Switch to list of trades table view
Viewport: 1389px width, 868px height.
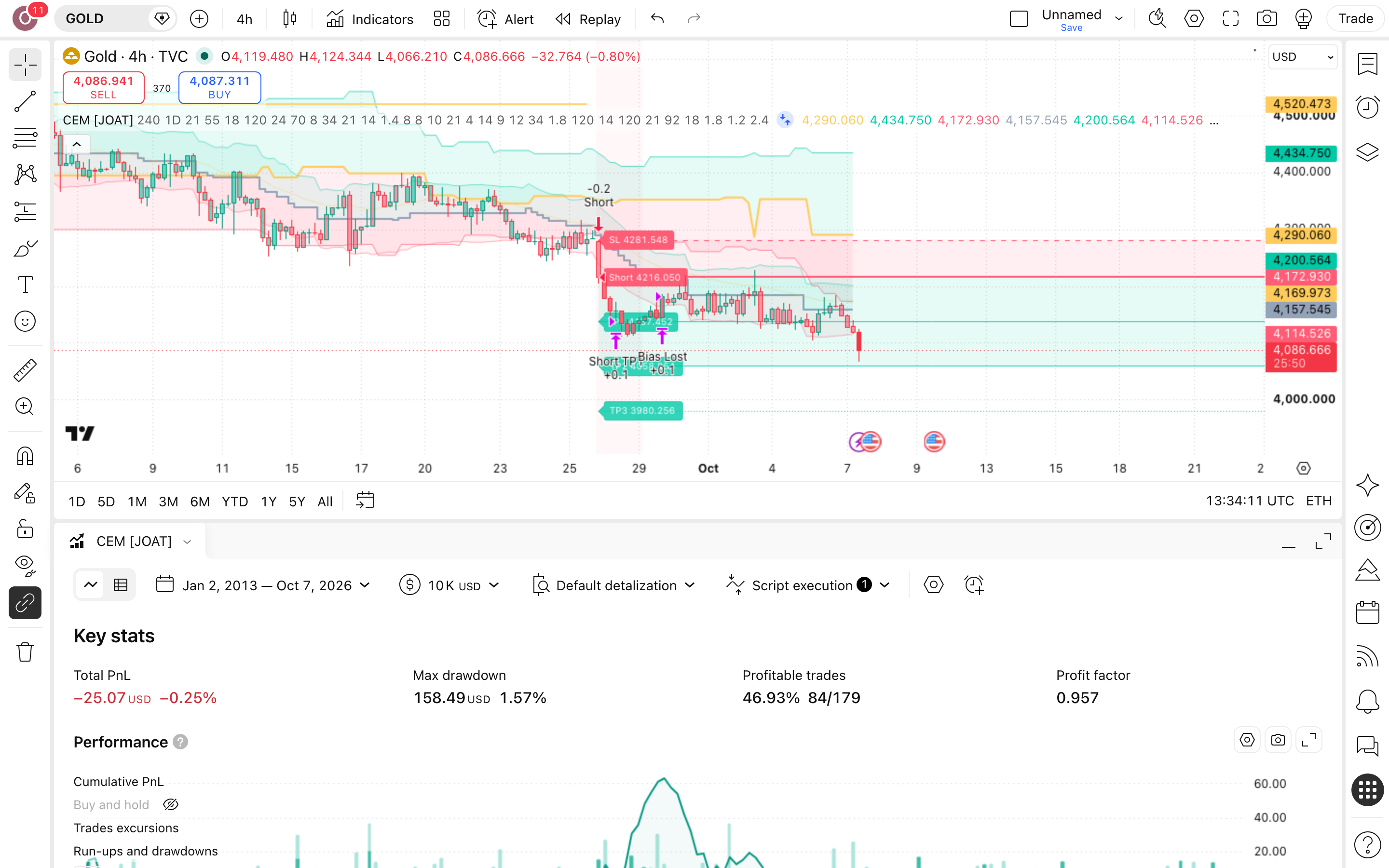point(121,585)
